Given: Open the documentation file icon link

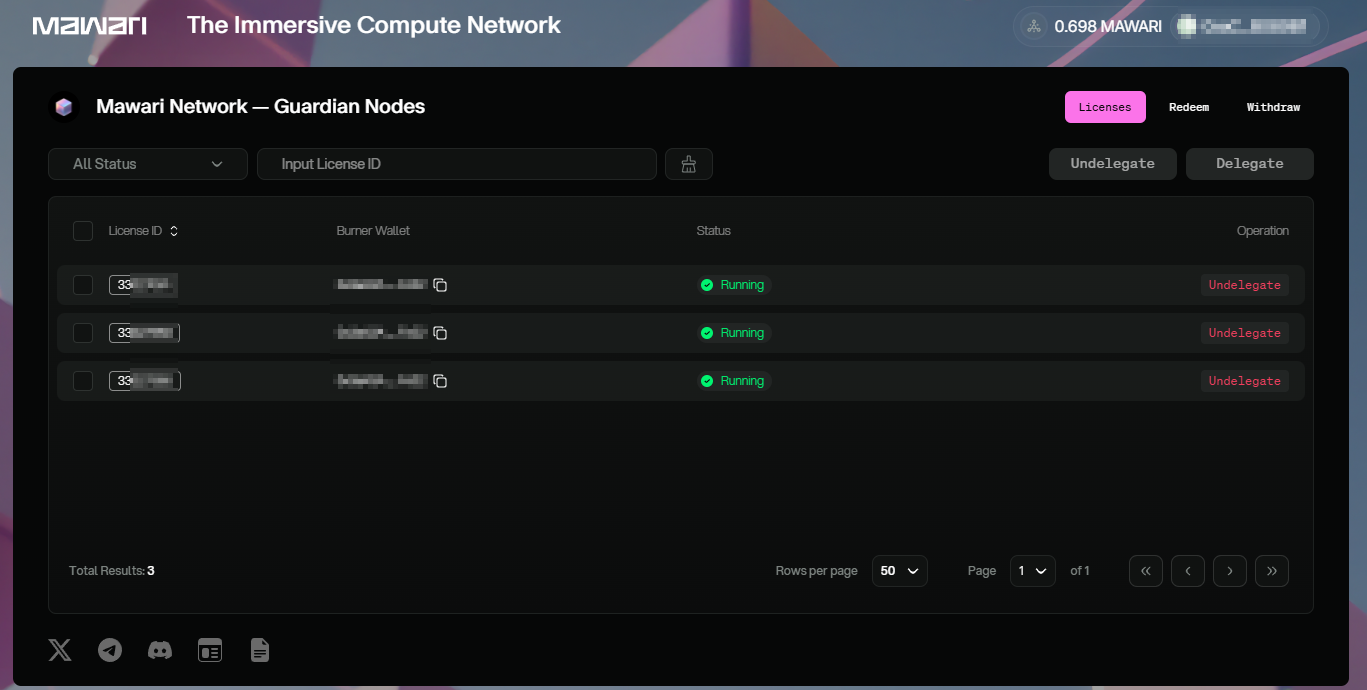Looking at the screenshot, I should point(260,650).
